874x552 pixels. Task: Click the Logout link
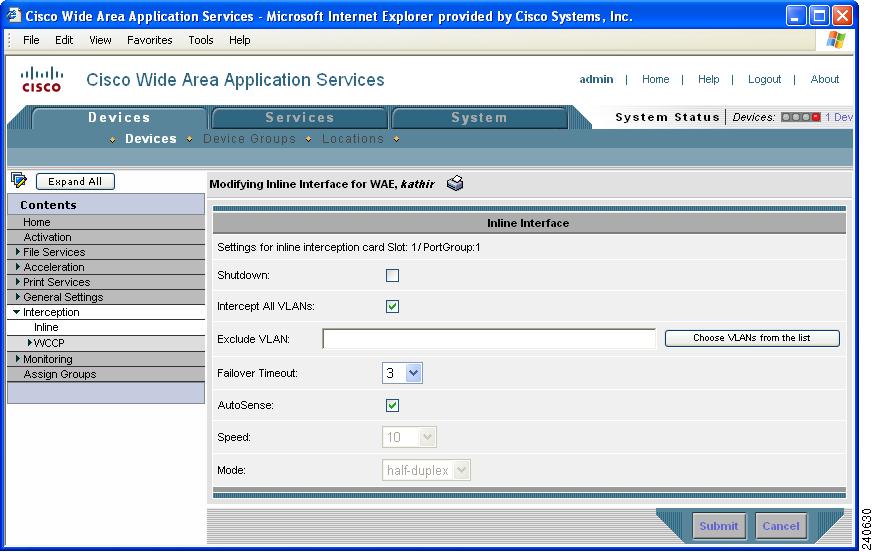click(764, 79)
